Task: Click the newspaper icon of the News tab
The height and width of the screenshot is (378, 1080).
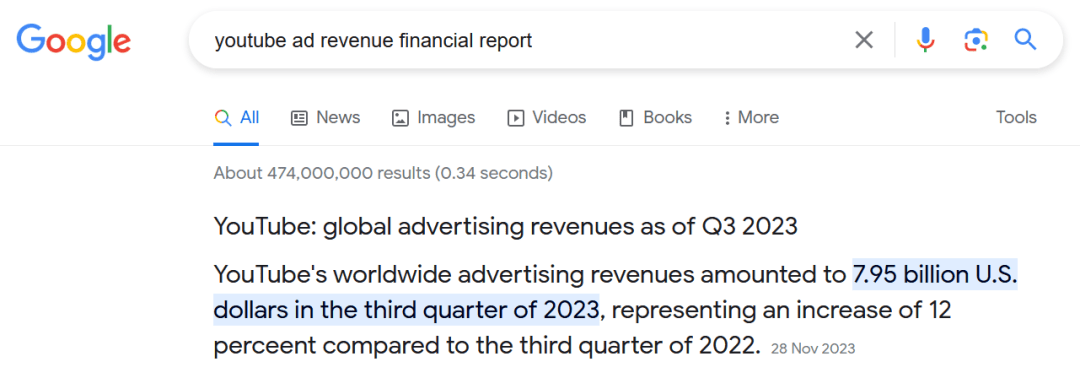Action: pyautogui.click(x=299, y=118)
